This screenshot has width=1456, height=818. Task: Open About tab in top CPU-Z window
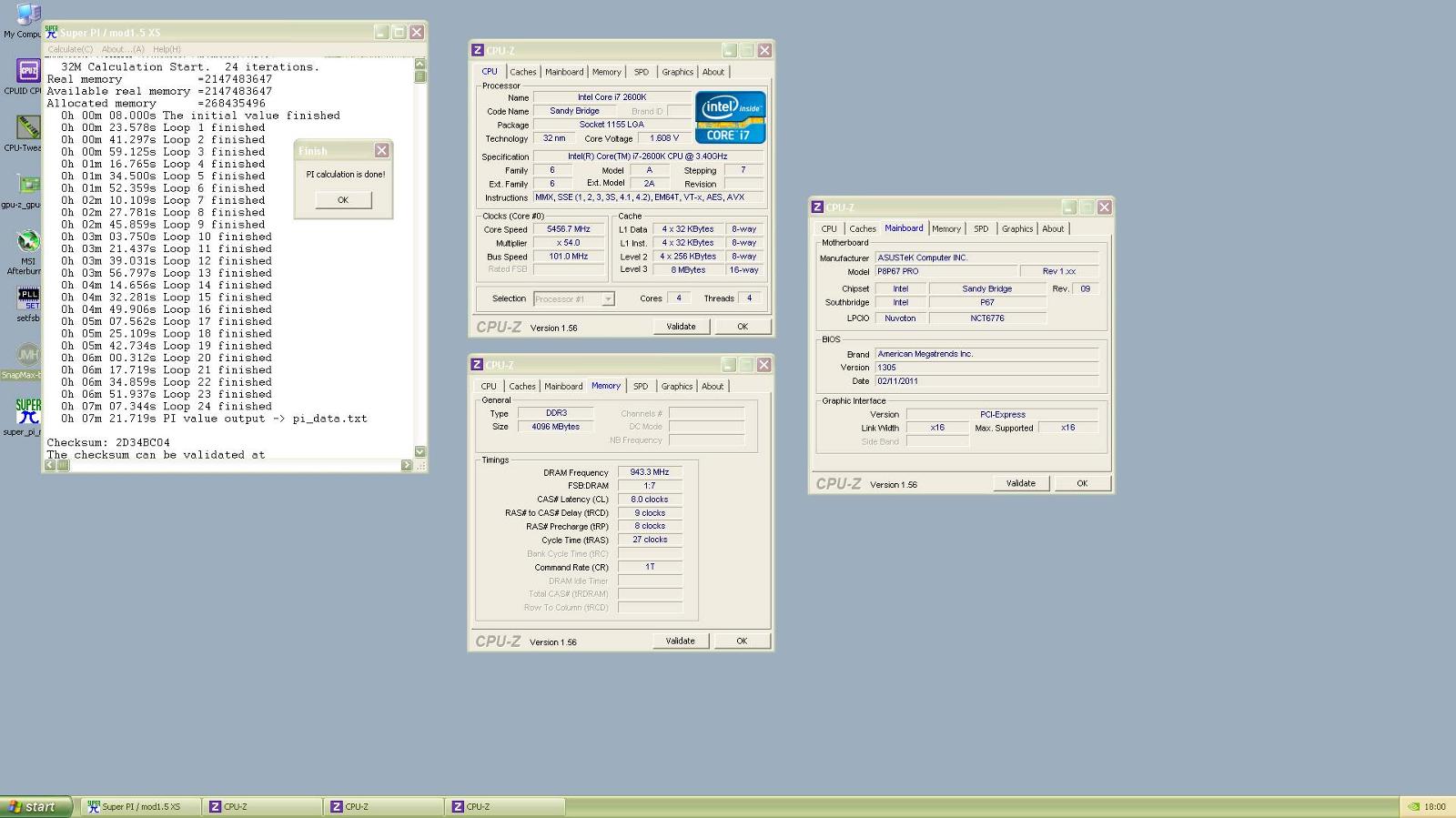[713, 72]
